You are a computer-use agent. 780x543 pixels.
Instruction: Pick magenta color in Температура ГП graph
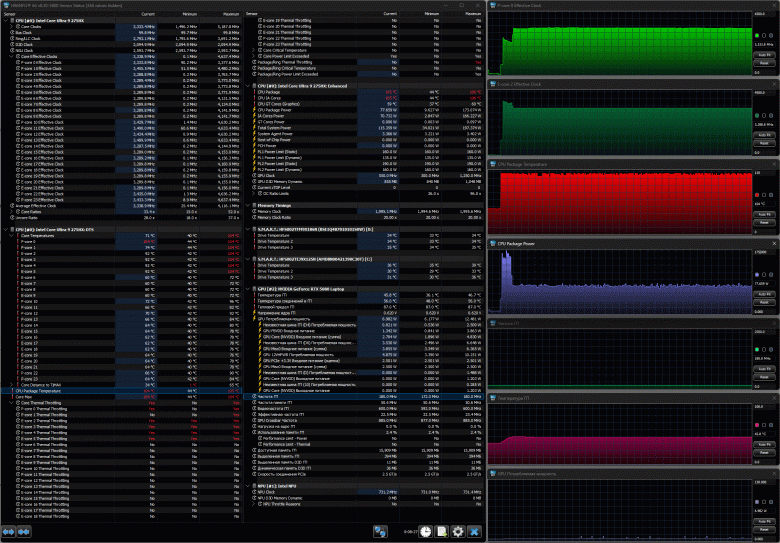pyautogui.click(x=757, y=425)
